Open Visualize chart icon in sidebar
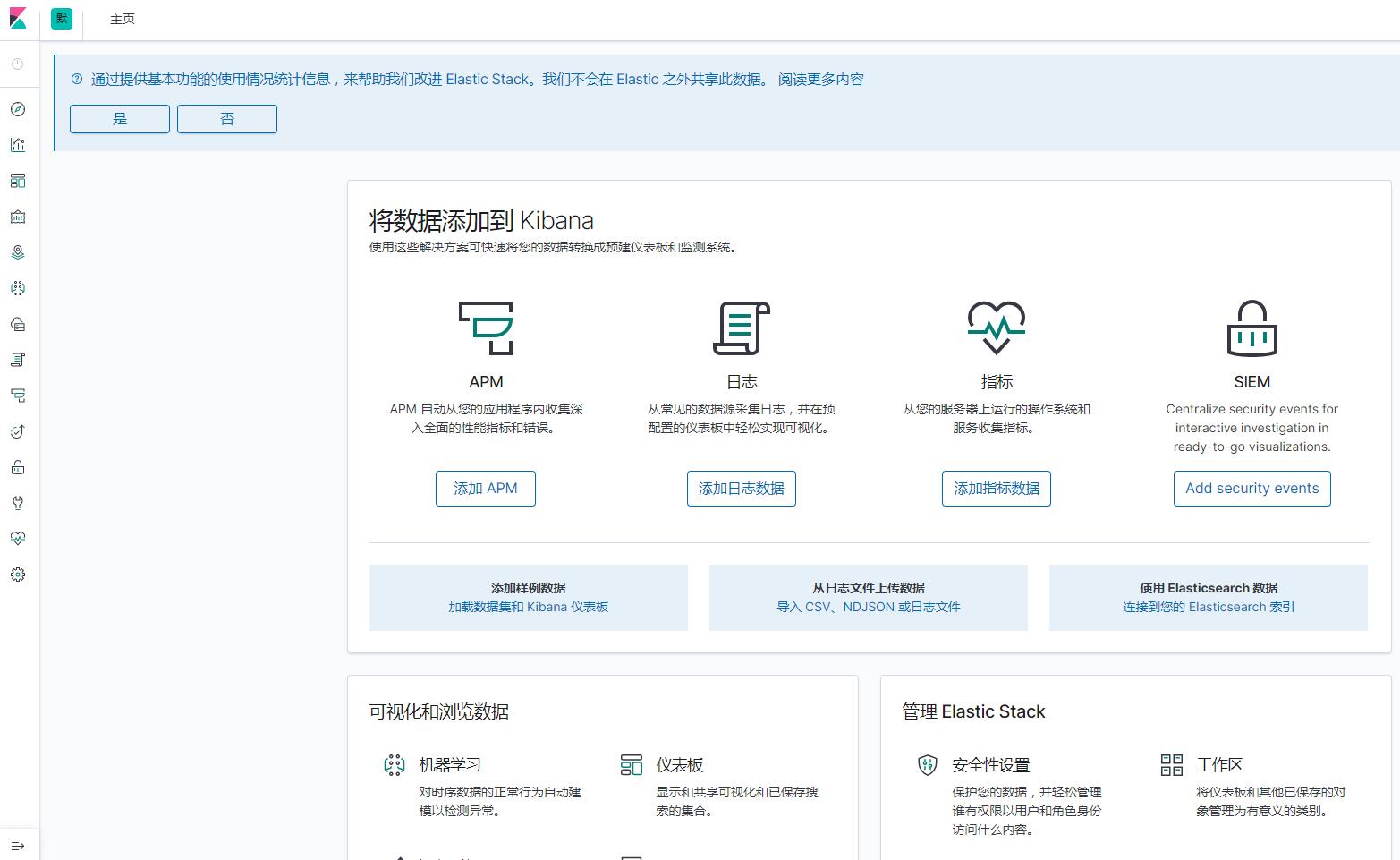The width and height of the screenshot is (1400, 860). point(18,145)
